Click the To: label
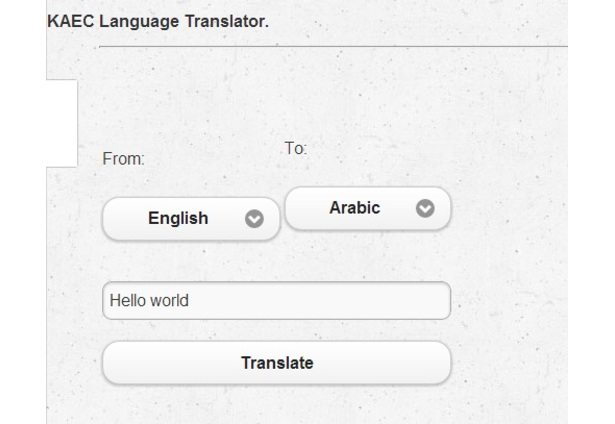615x424 pixels. [296, 149]
